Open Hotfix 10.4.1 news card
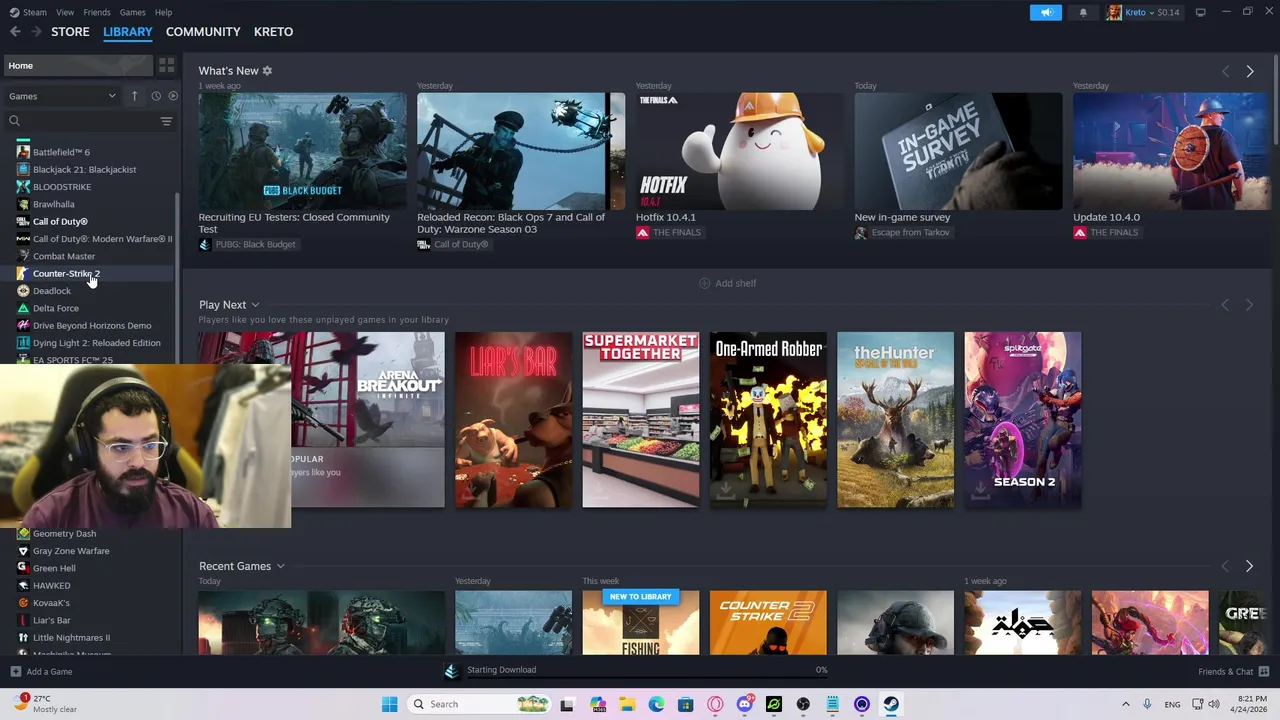 [739, 165]
